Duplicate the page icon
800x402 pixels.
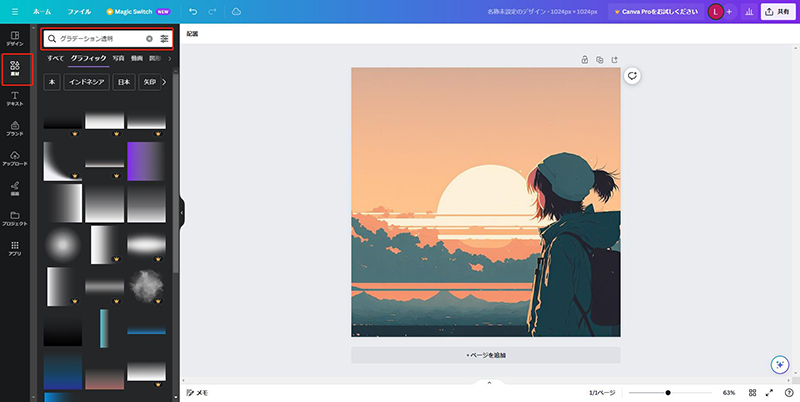pos(599,60)
